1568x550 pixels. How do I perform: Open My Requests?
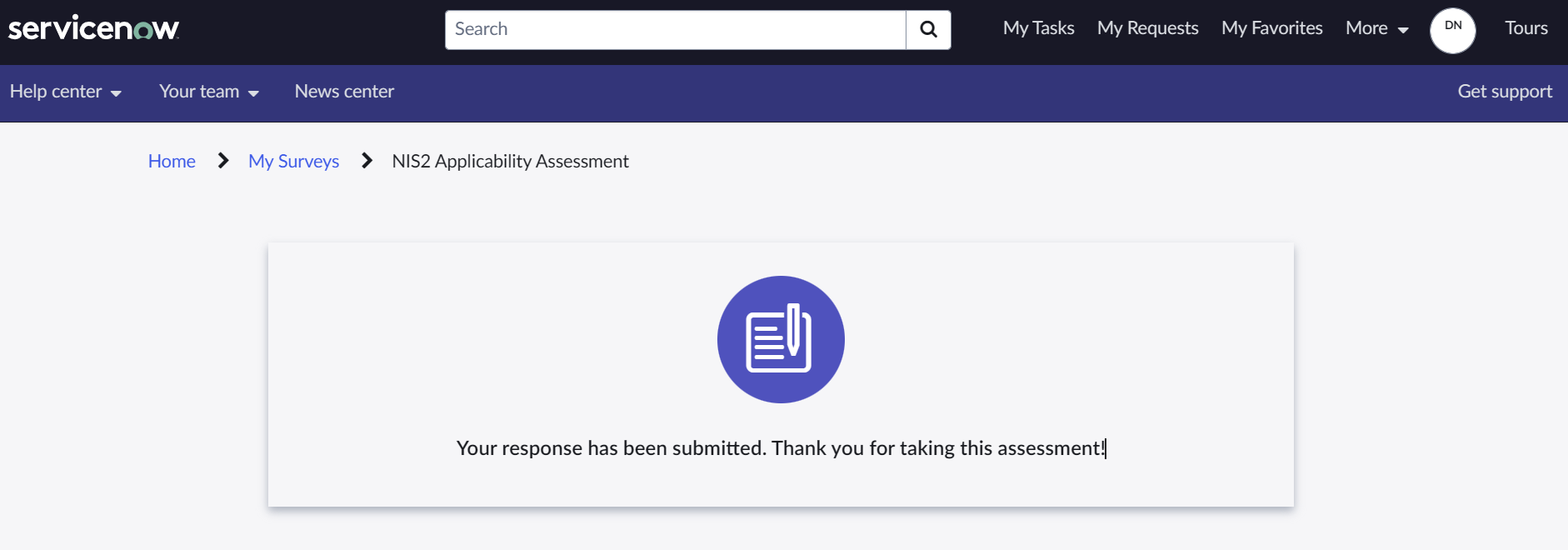tap(1147, 28)
